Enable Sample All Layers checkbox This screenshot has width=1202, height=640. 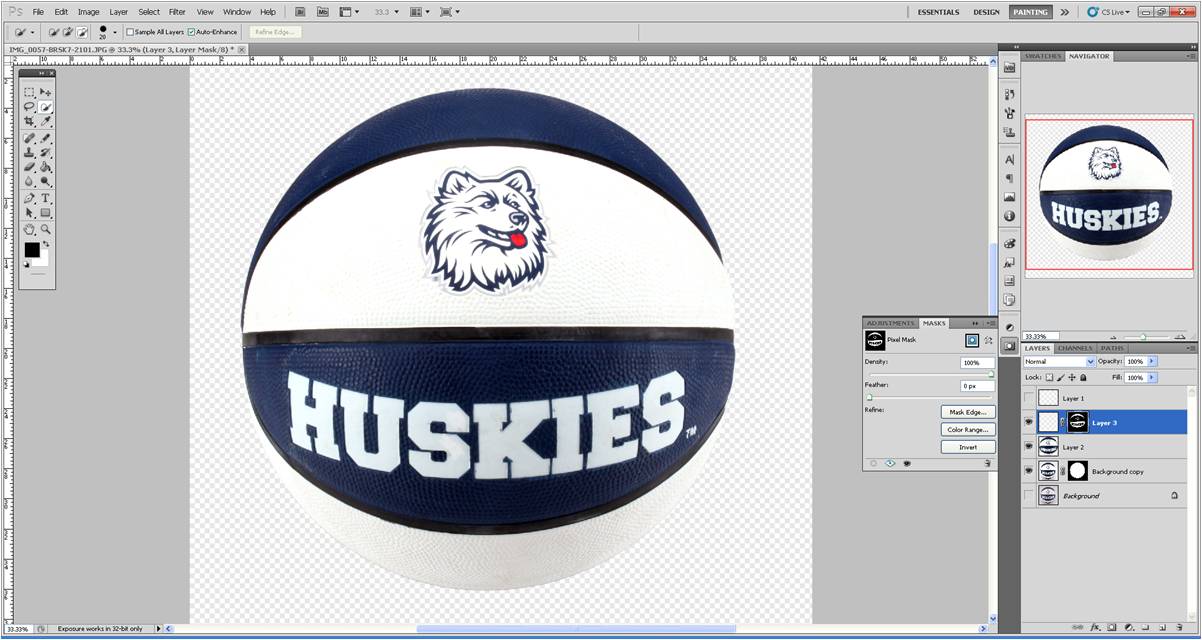(130, 32)
